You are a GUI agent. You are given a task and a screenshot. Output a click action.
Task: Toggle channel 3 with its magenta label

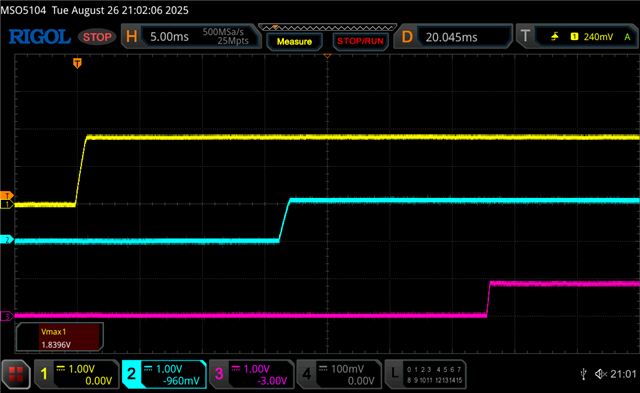click(x=219, y=374)
